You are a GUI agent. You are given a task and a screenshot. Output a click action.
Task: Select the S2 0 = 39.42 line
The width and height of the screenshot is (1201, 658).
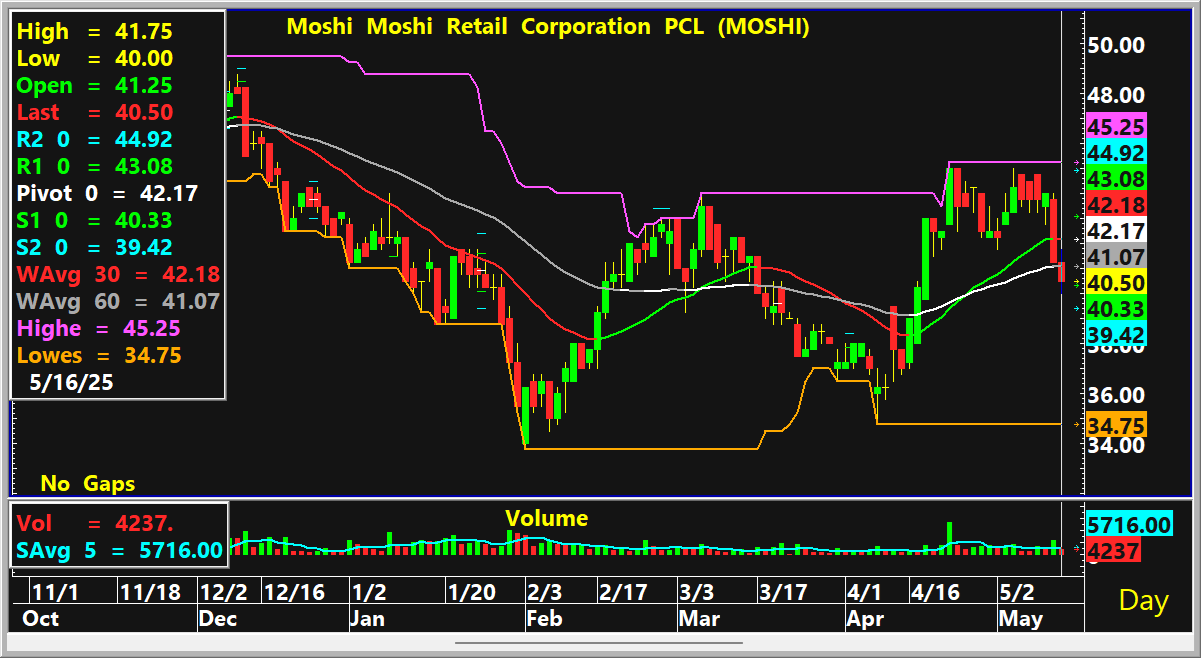[94, 247]
